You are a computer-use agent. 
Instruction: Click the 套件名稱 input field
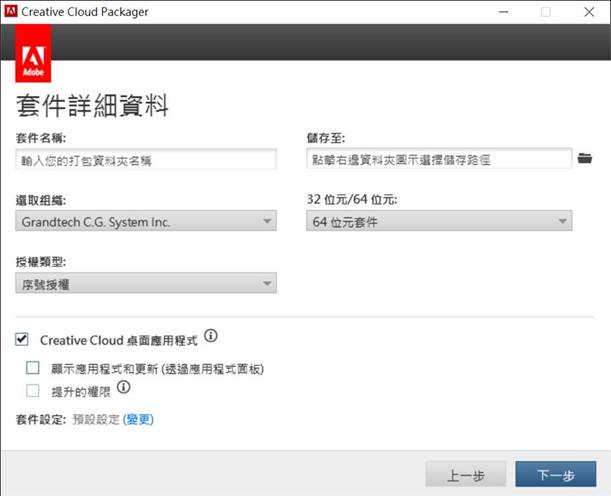[x=146, y=159]
